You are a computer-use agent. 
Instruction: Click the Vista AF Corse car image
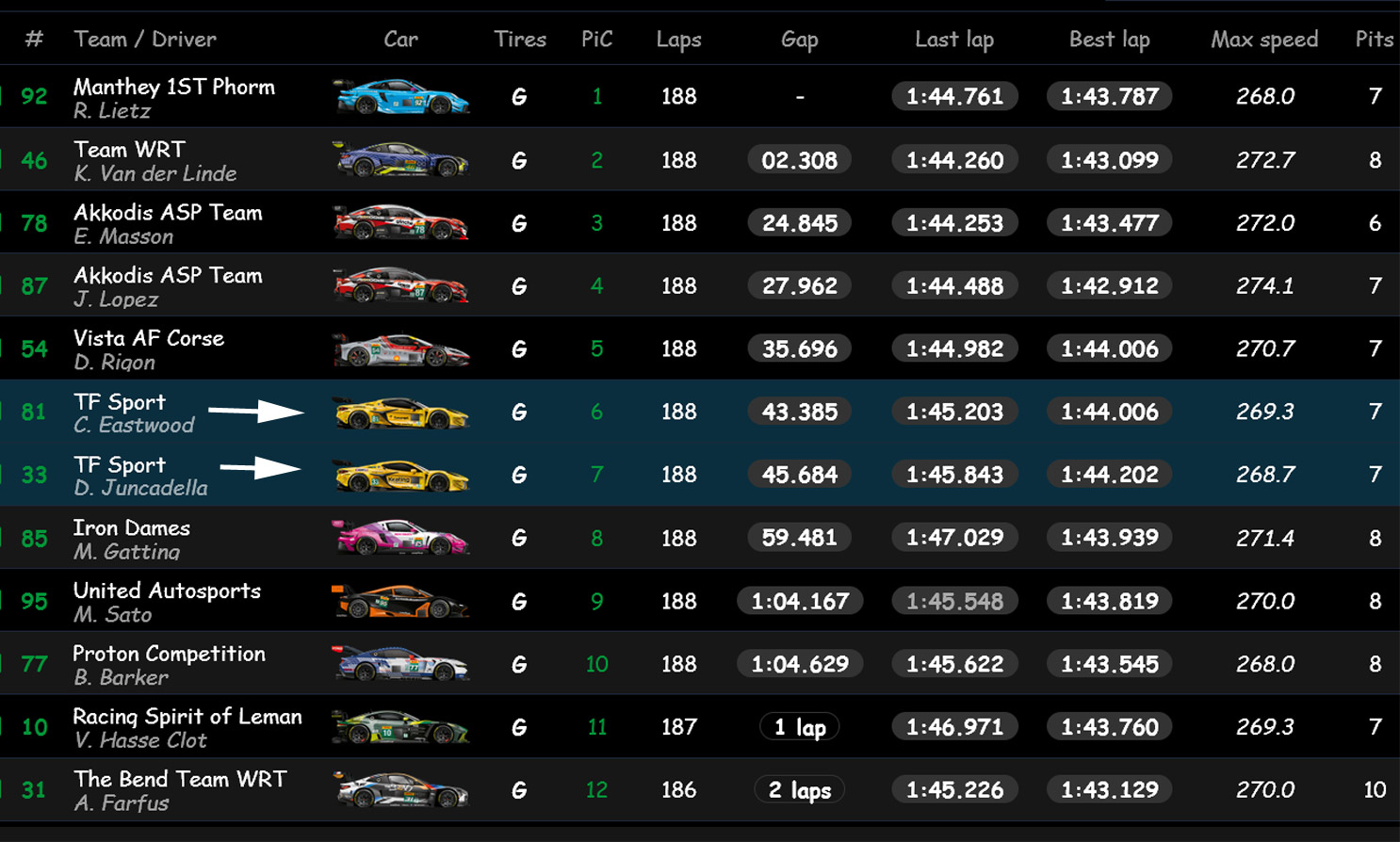coord(400,349)
